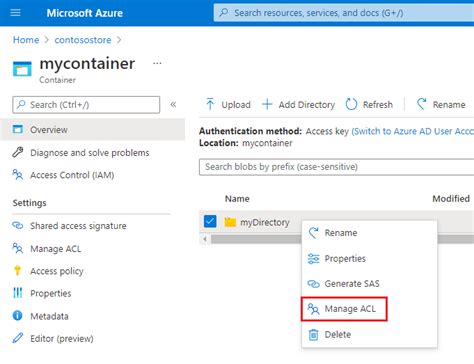Select Overview in the sidebar

click(x=93, y=129)
